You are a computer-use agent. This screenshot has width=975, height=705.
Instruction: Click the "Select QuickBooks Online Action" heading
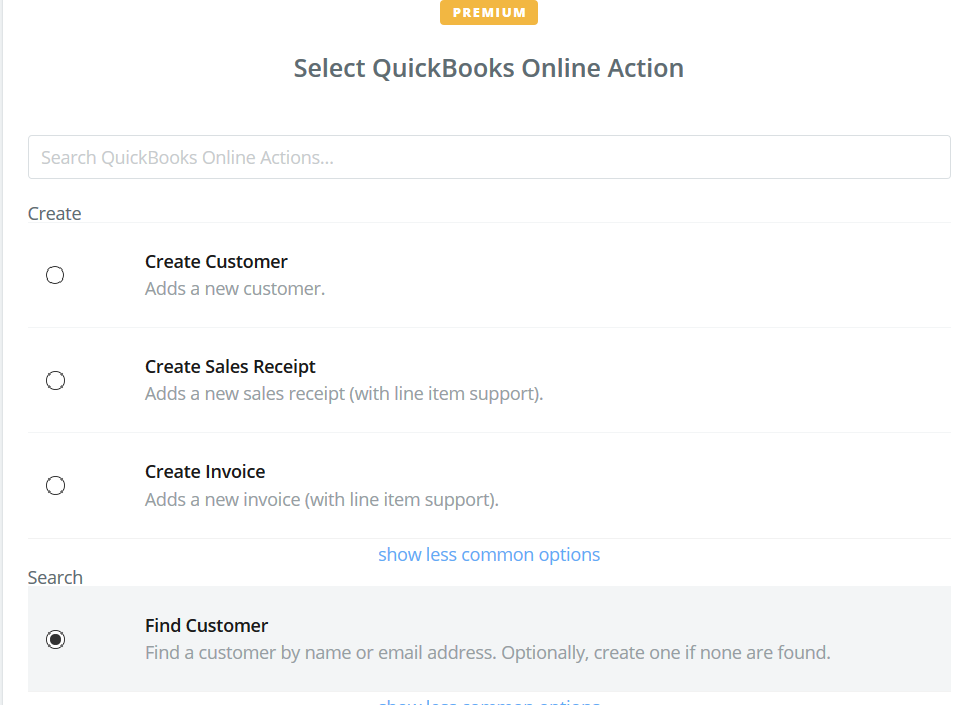pos(488,68)
